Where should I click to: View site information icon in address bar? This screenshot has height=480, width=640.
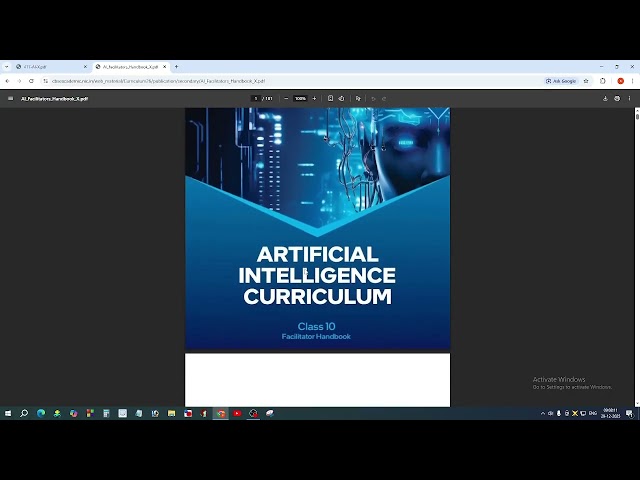[46, 81]
